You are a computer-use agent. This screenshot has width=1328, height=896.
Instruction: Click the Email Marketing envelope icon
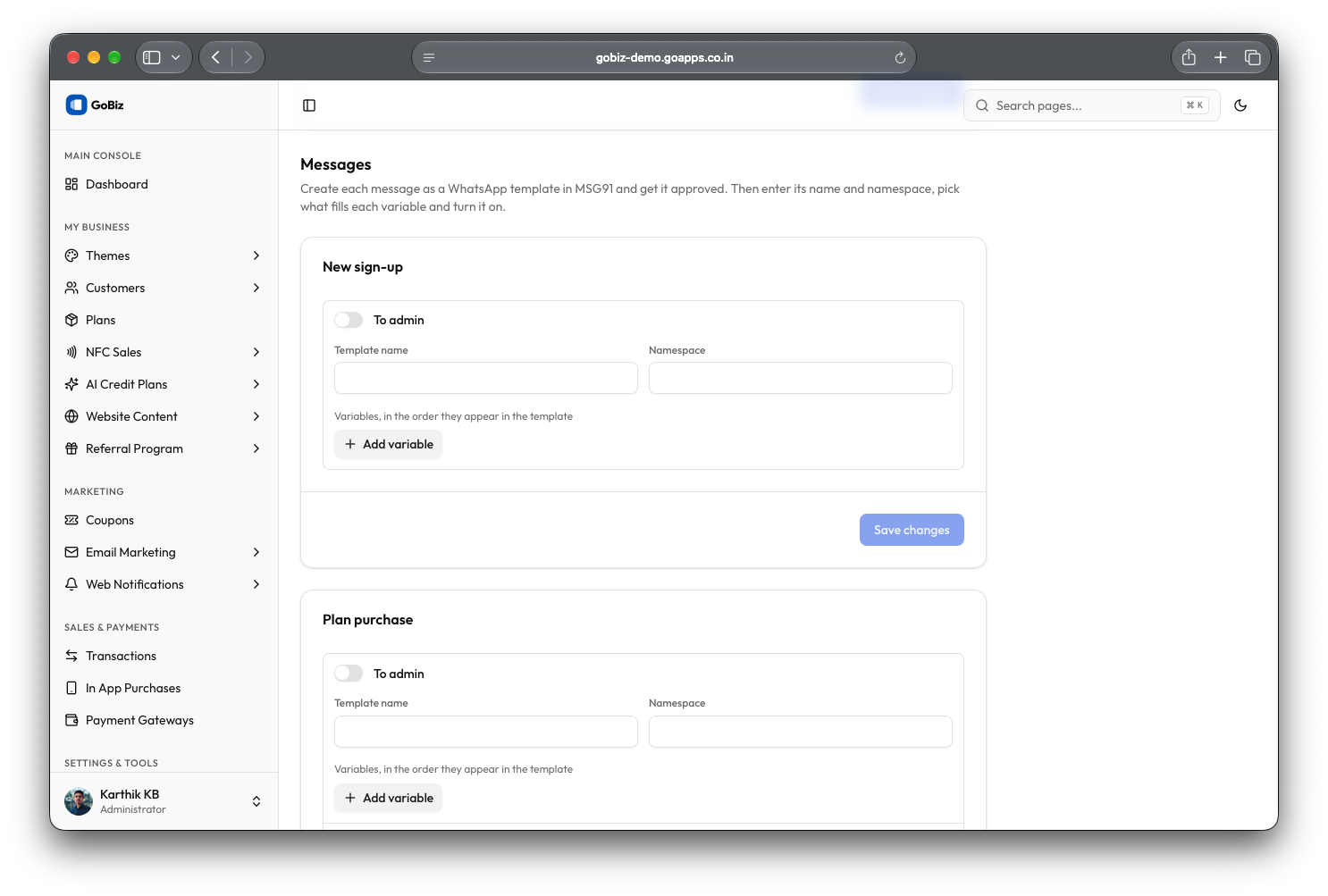click(x=71, y=552)
